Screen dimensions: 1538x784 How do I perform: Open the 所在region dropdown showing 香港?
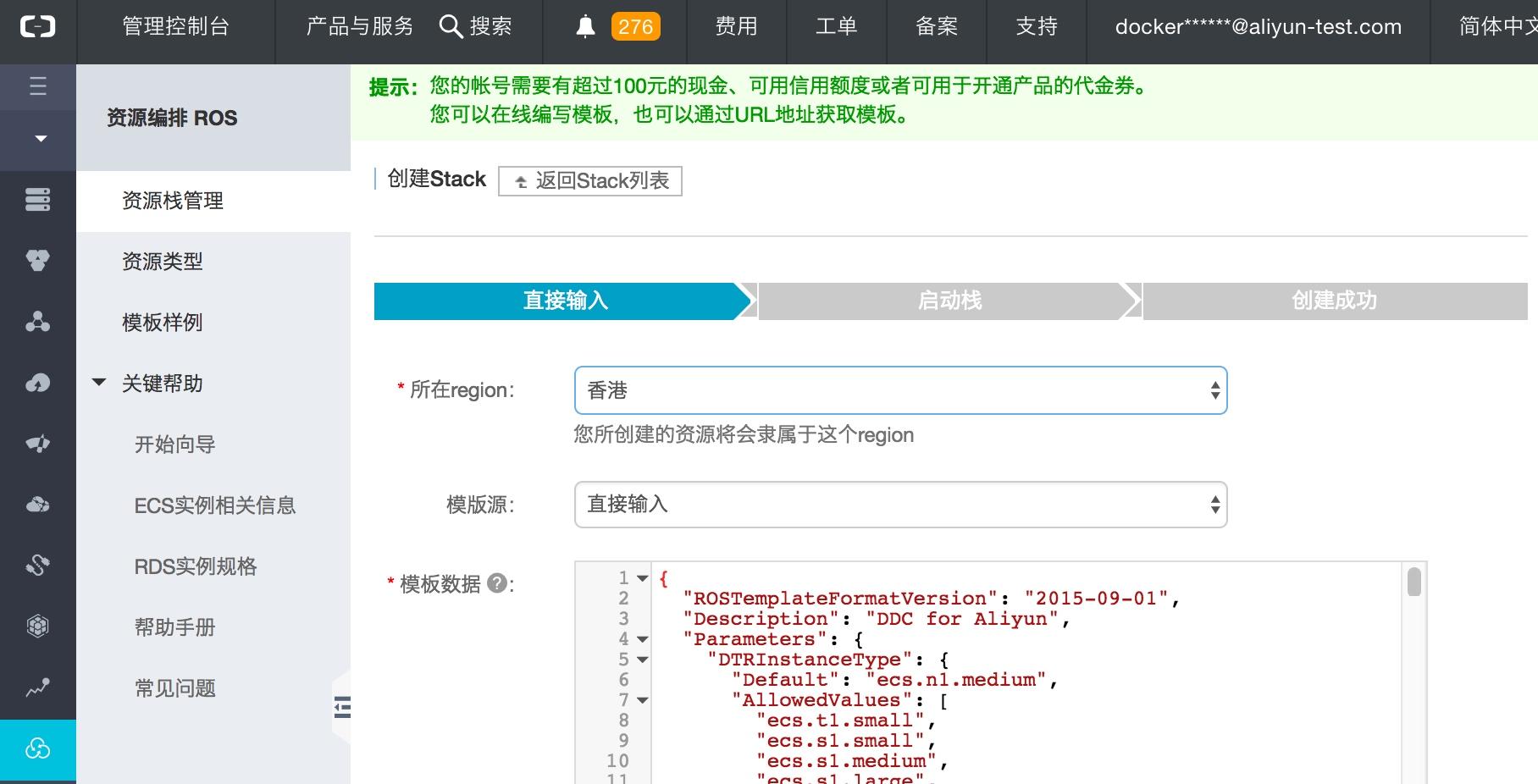900,390
